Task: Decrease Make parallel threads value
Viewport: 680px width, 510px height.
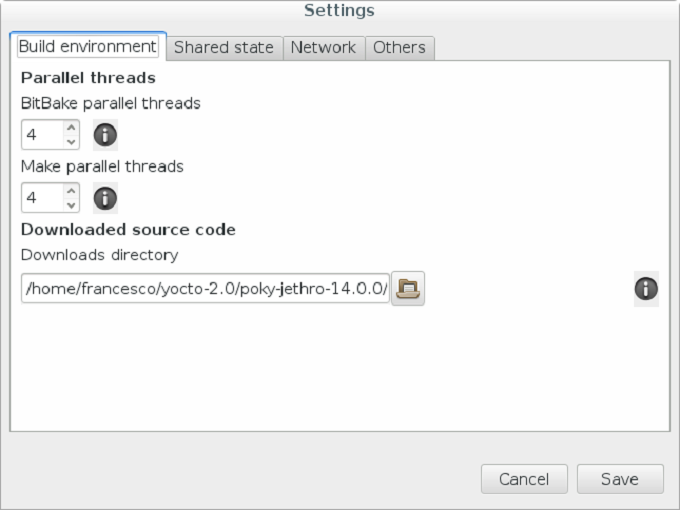Action: [71, 205]
